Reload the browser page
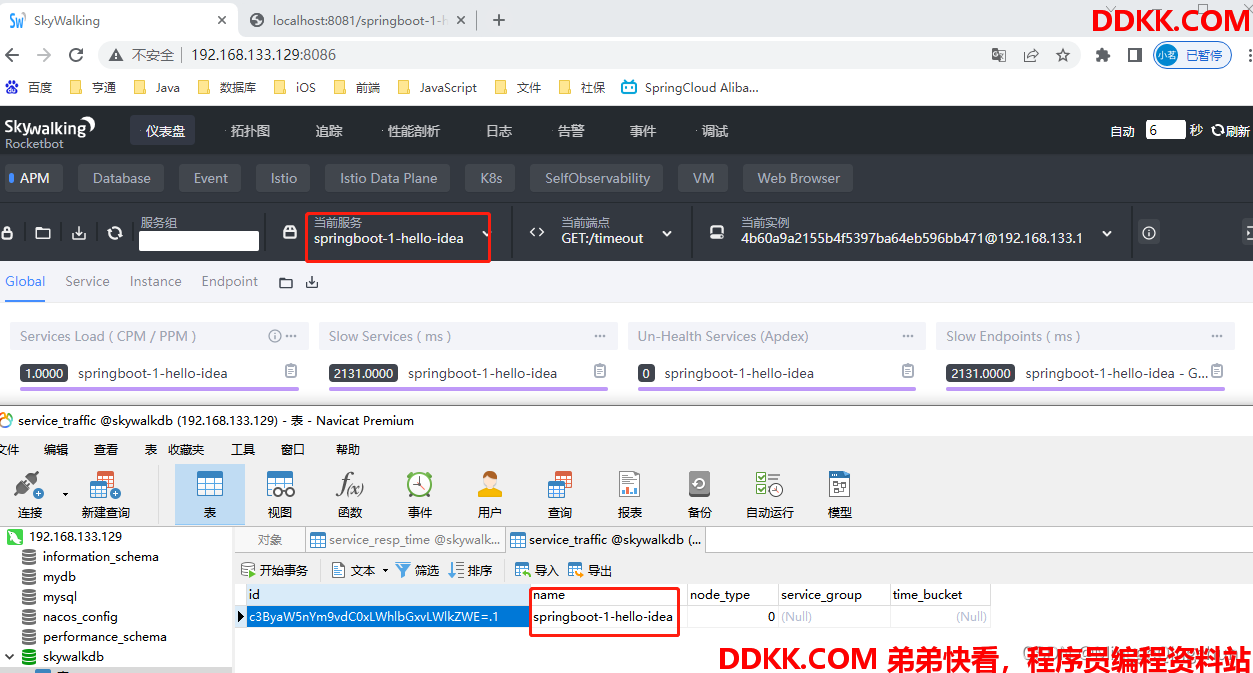Viewport: 1253px width, 673px height. 77,55
